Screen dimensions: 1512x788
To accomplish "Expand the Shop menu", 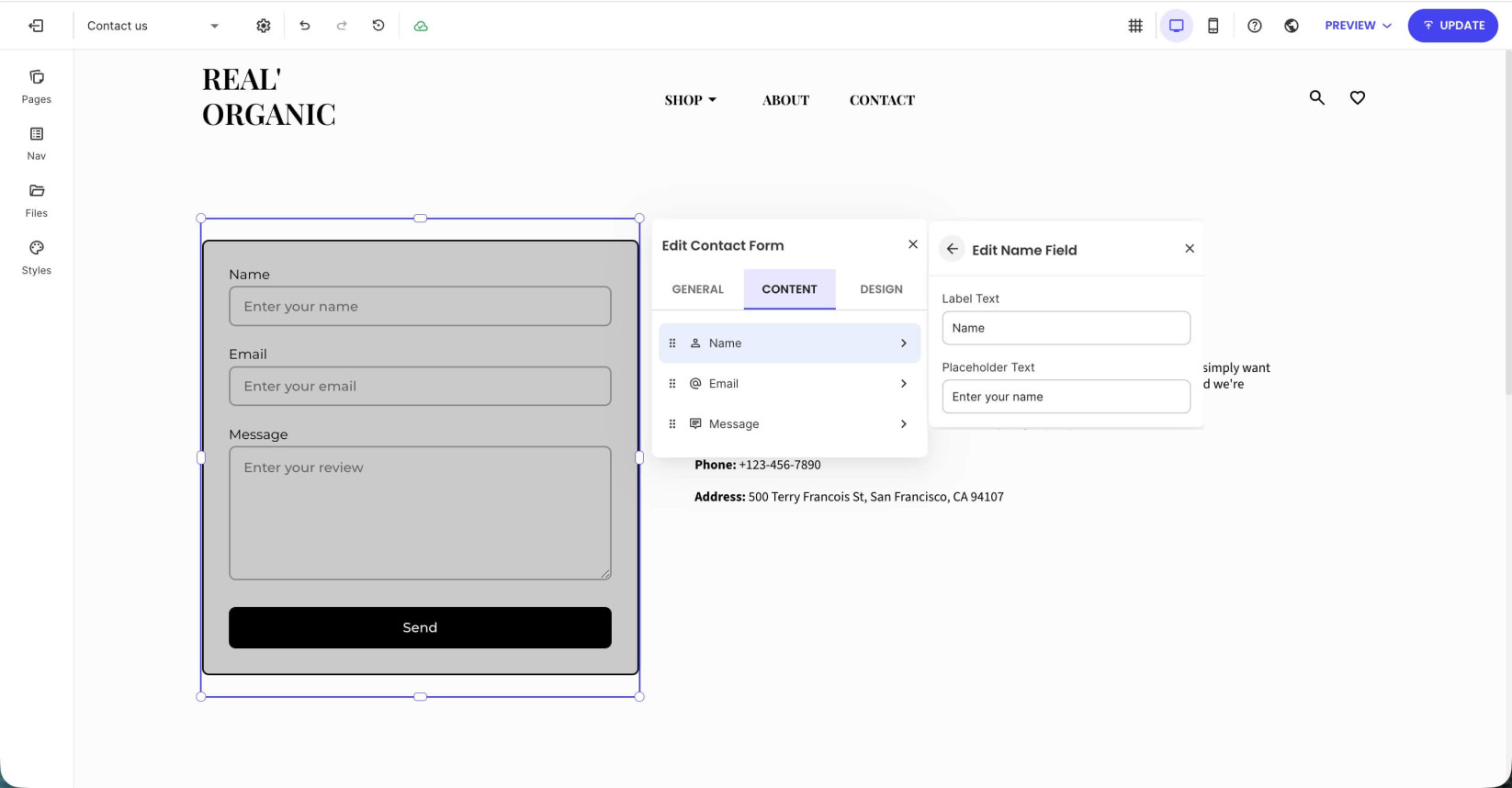I will pyautogui.click(x=691, y=100).
